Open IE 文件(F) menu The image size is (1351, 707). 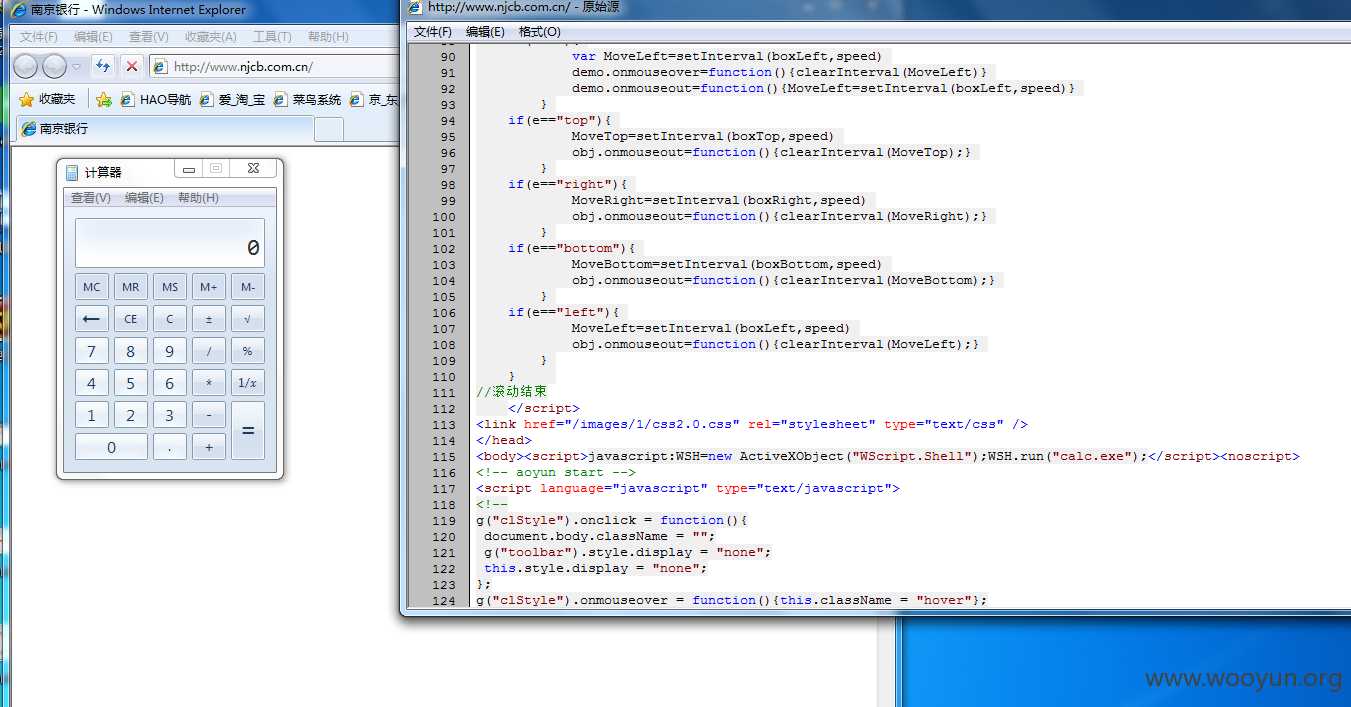click(x=39, y=37)
